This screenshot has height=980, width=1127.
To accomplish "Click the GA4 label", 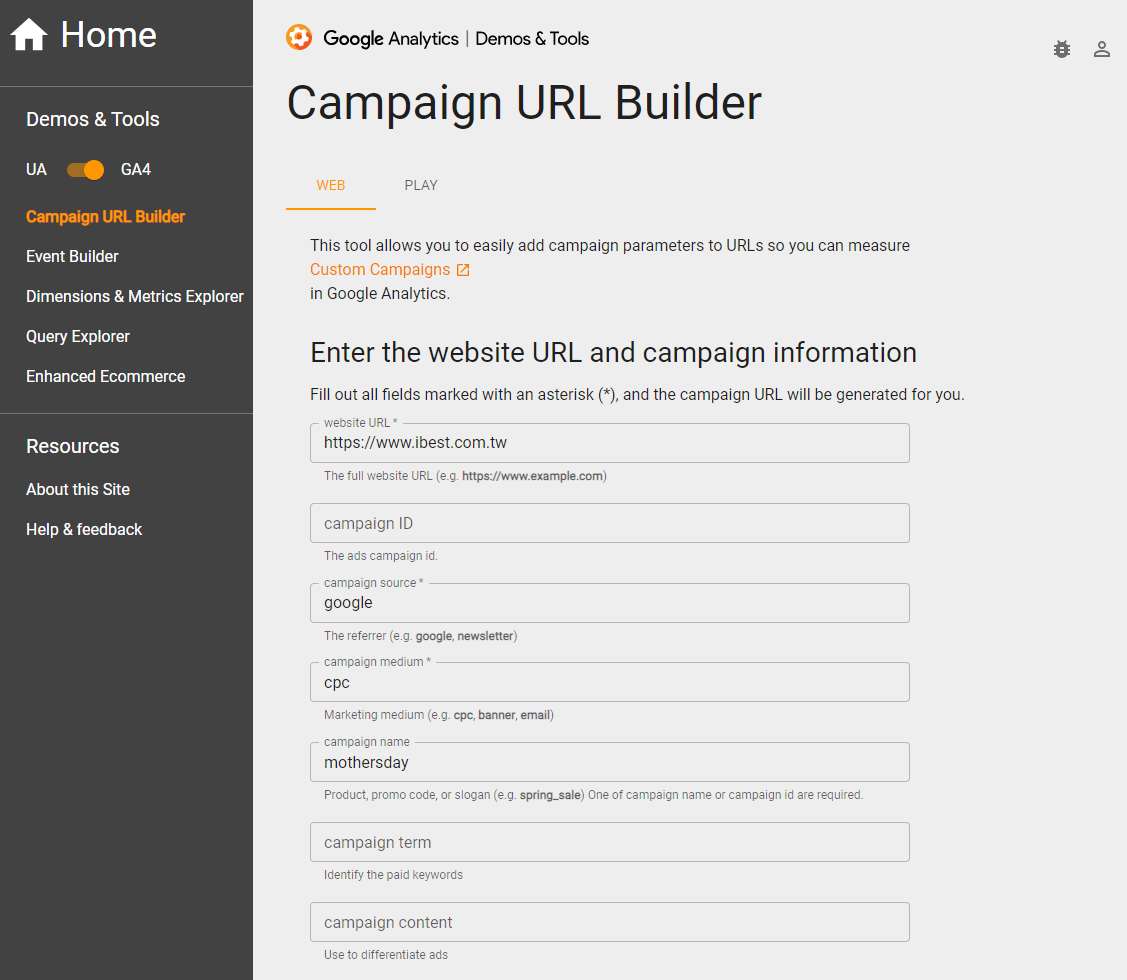I will (x=136, y=170).
